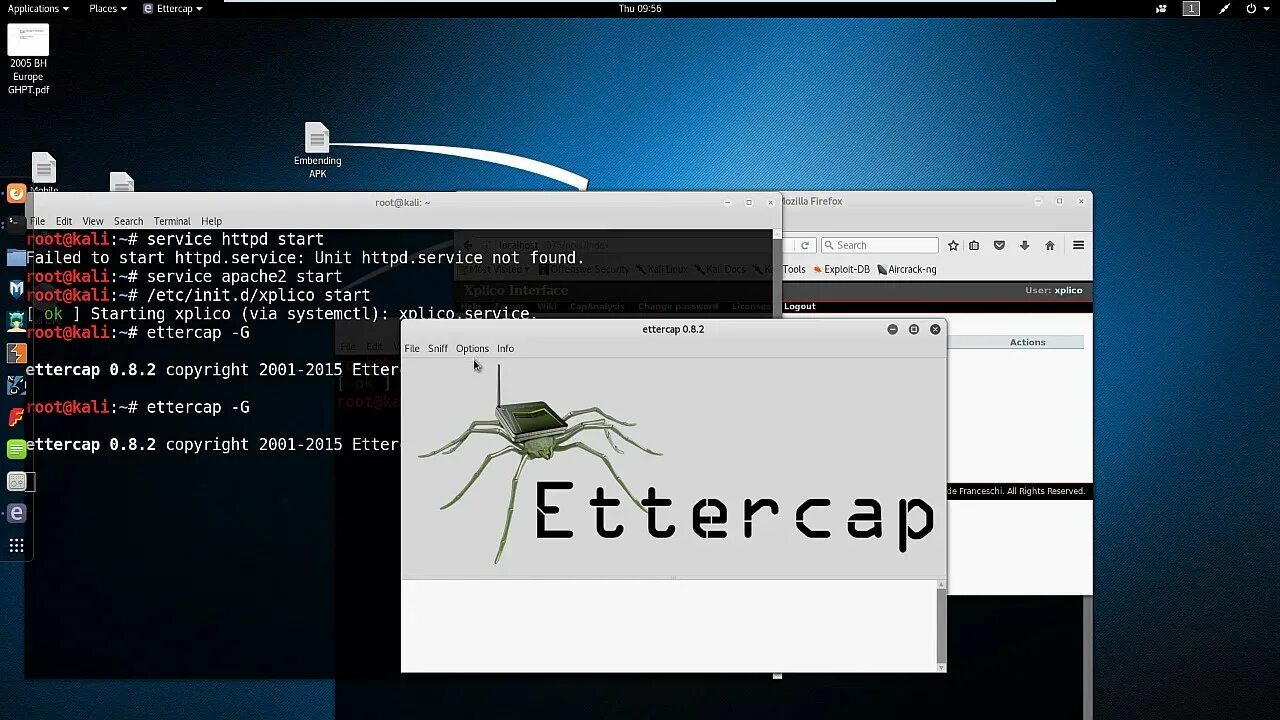Open terminal Help menu
This screenshot has height=720, width=1280.
pyautogui.click(x=211, y=221)
